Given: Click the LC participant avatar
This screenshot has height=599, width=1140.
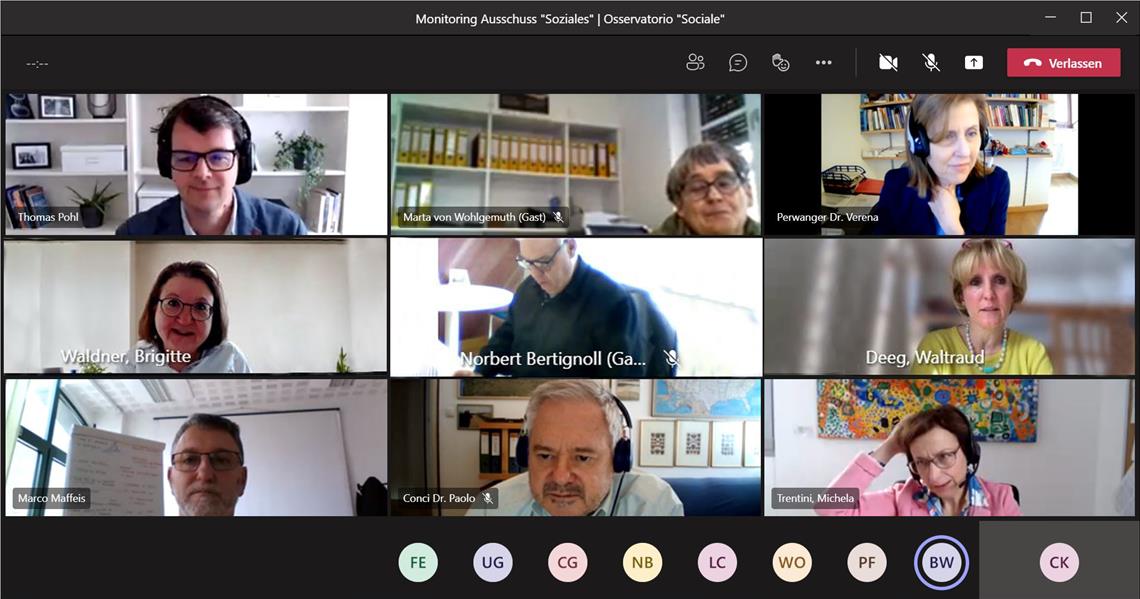Looking at the screenshot, I should point(717,562).
